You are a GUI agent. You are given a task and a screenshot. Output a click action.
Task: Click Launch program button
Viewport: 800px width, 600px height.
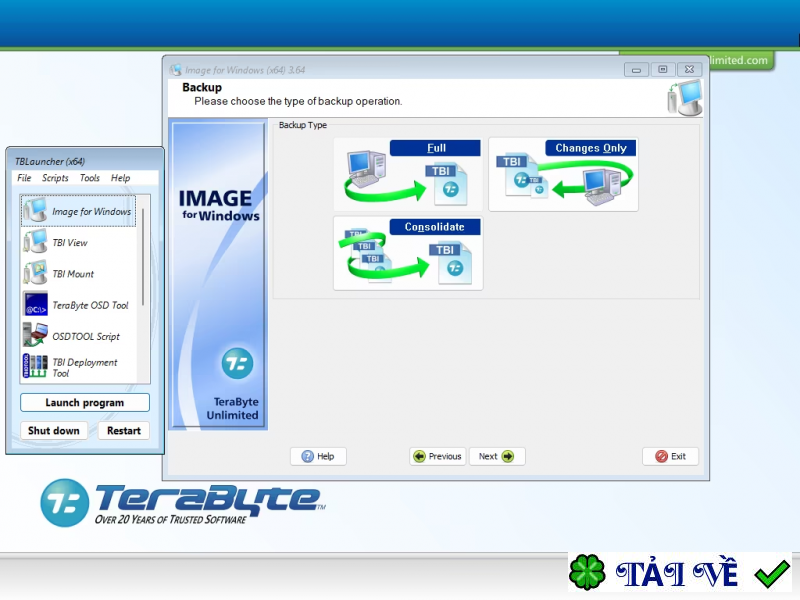[x=84, y=402]
